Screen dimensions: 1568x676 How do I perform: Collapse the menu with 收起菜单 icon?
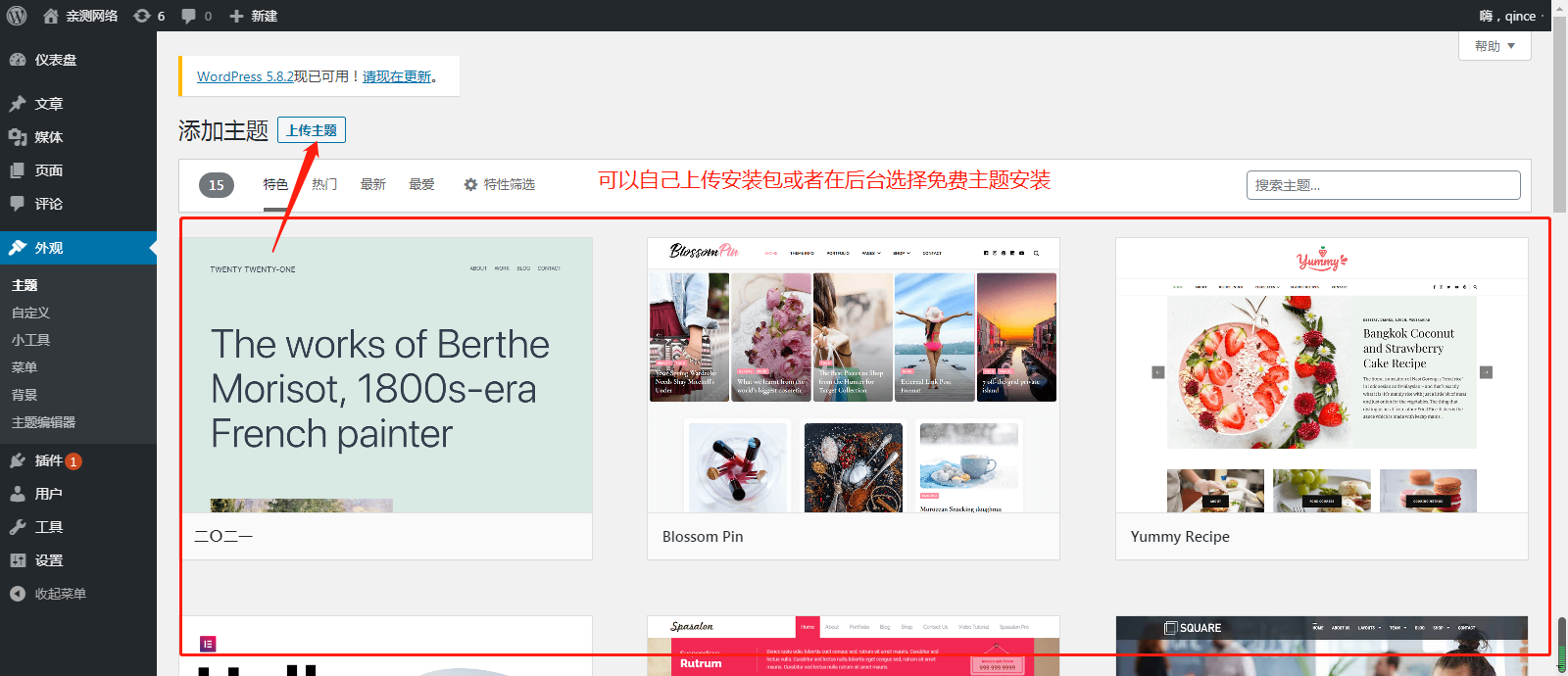pos(18,594)
